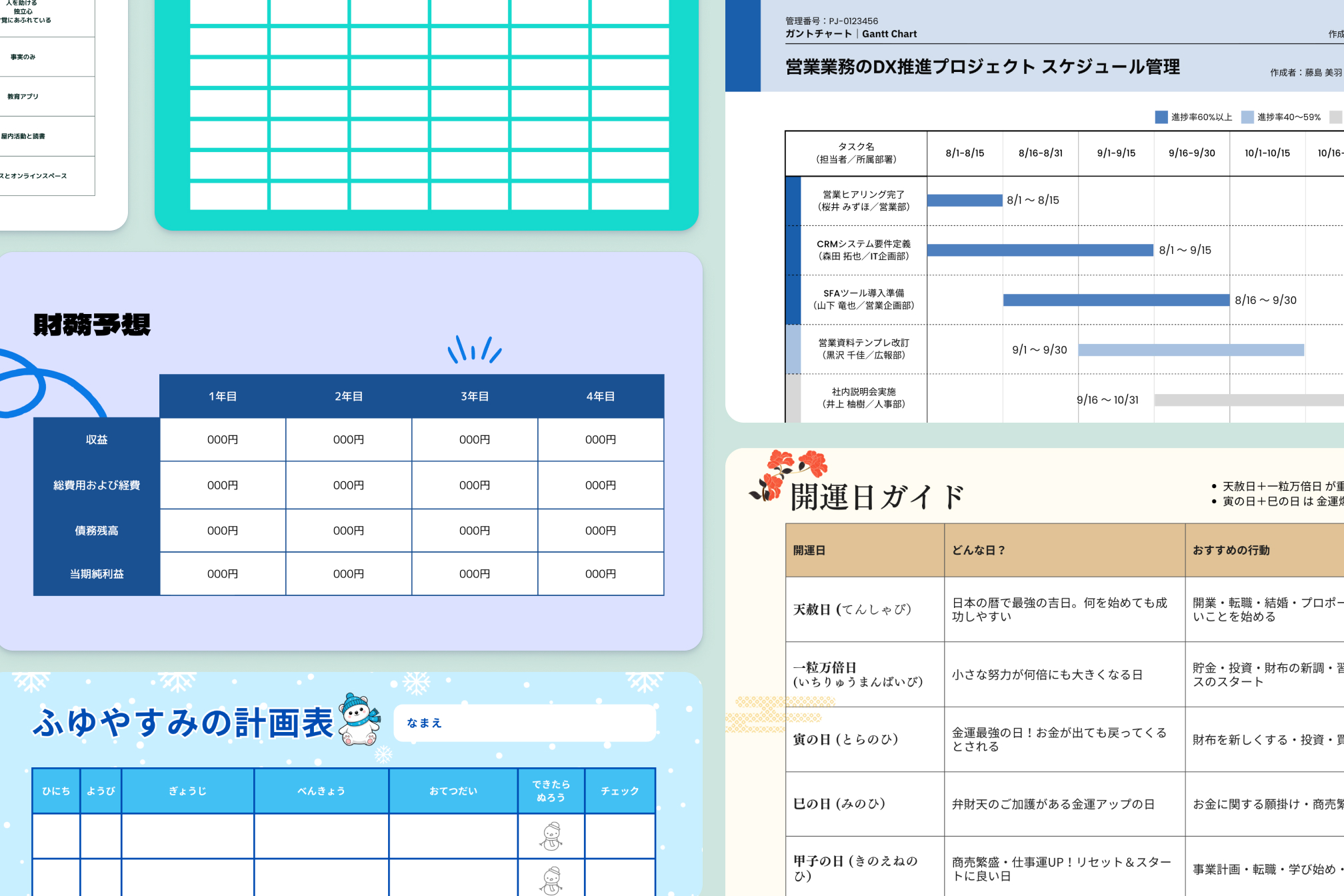Open the teal blank grid table template
Screen dimensions: 1344x896
427,115
